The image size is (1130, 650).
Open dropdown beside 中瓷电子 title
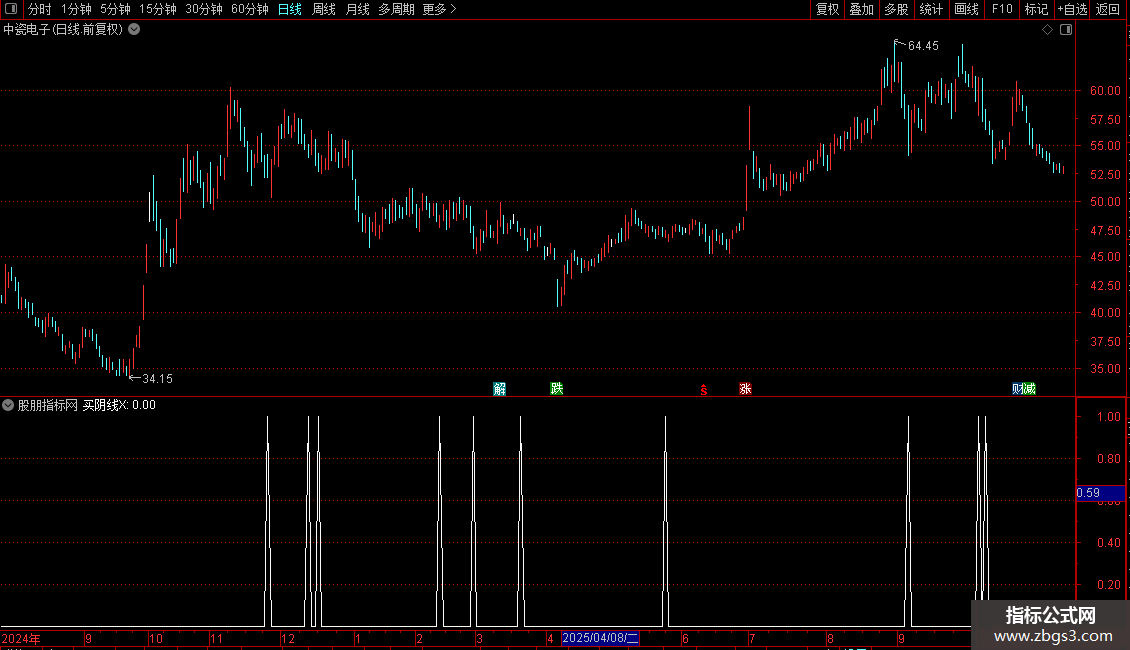tap(134, 30)
